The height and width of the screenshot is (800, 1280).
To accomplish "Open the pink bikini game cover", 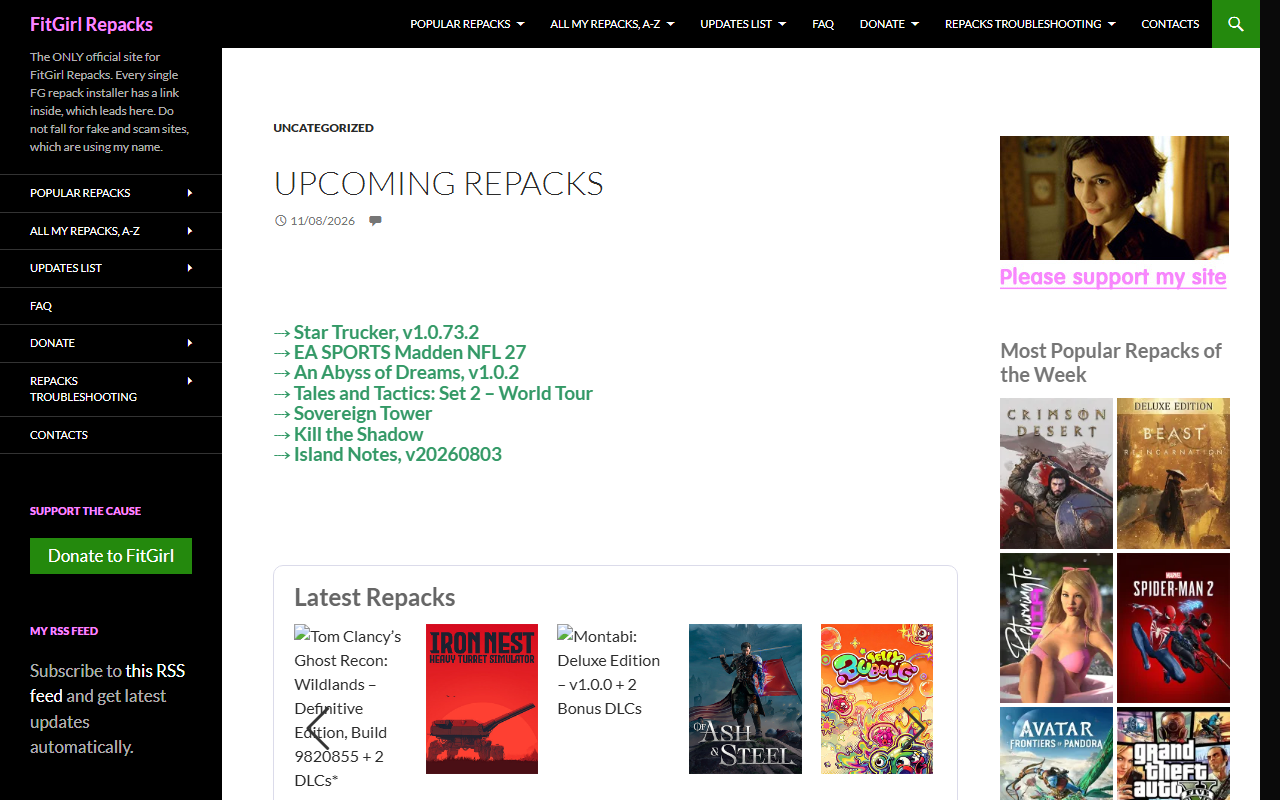I will [x=1056, y=628].
